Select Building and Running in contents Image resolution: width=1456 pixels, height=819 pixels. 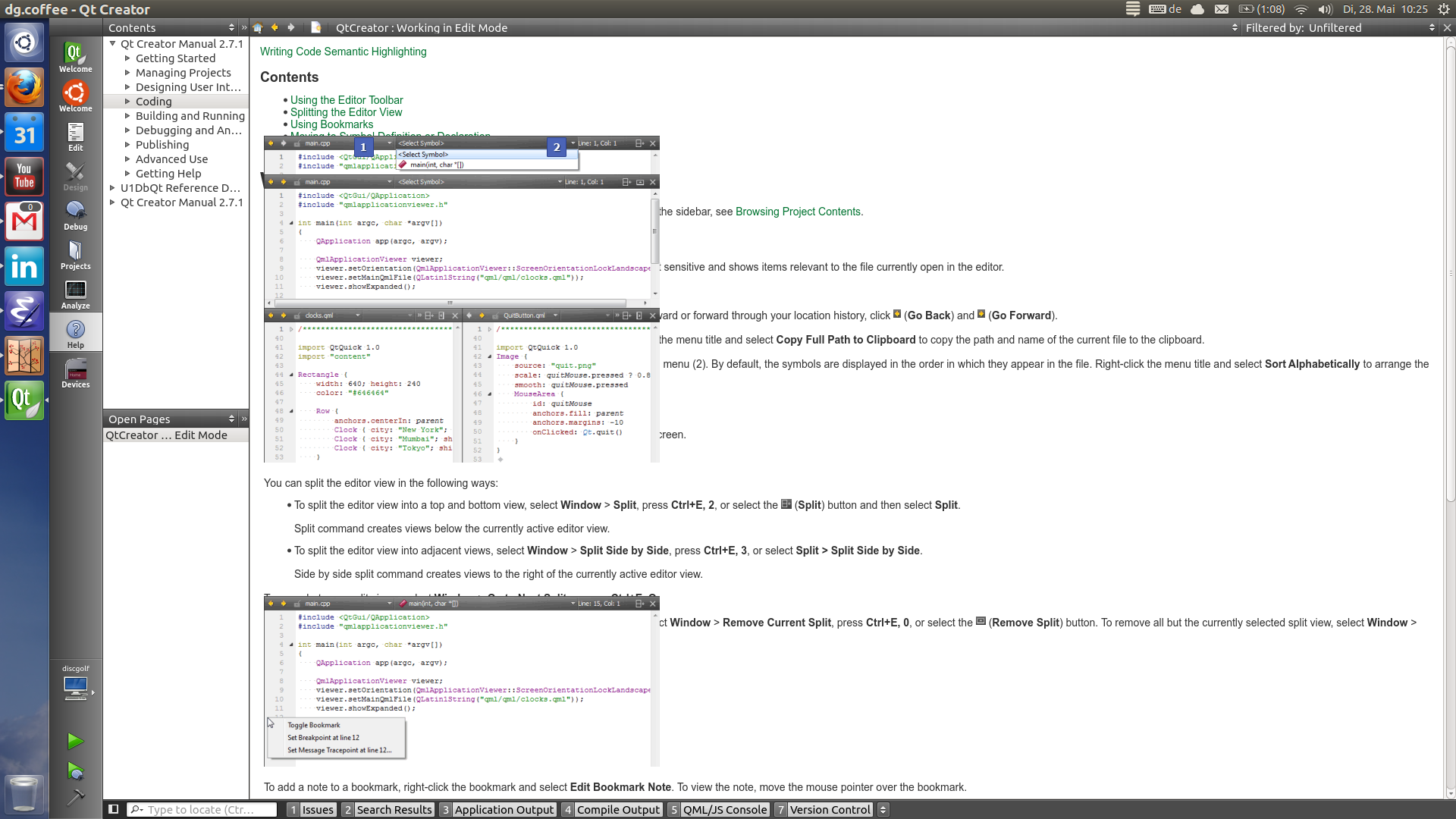tap(190, 116)
